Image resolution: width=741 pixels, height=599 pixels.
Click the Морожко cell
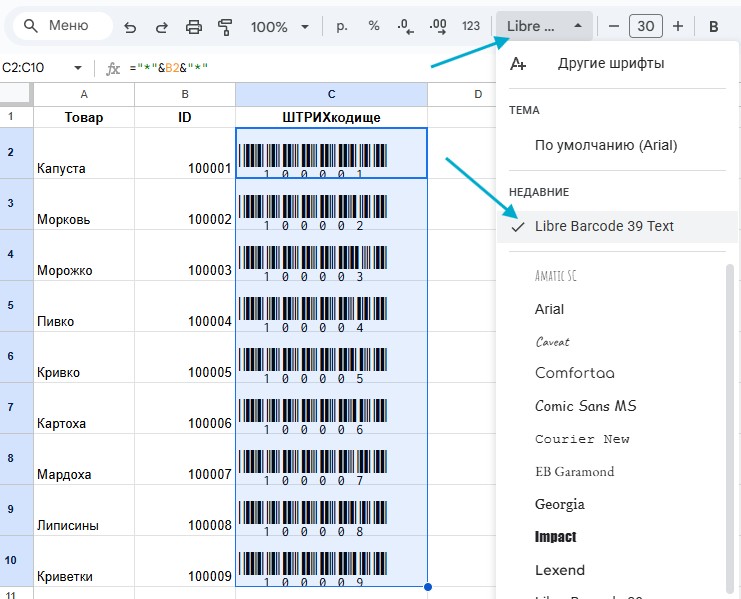click(84, 255)
